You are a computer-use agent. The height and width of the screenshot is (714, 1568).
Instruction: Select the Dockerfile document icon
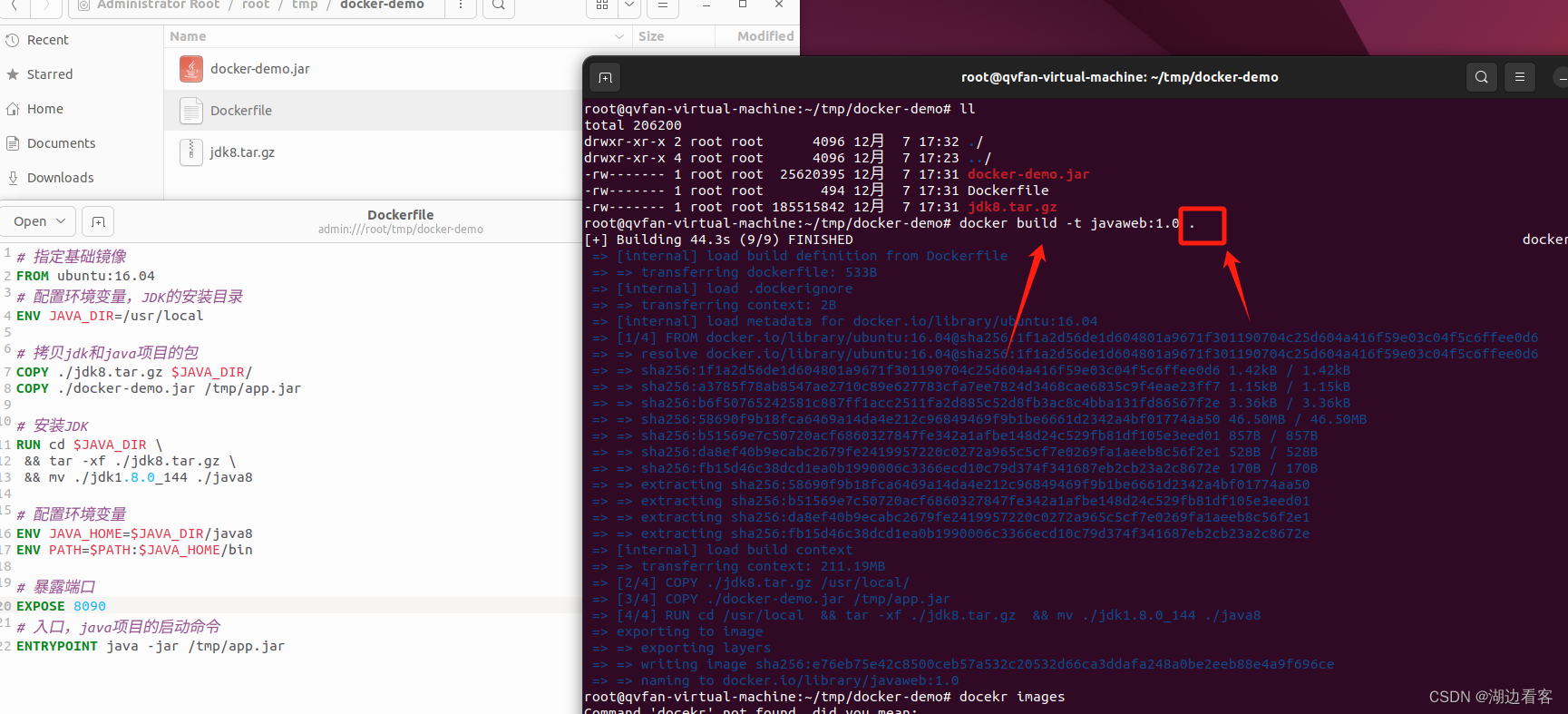point(190,111)
